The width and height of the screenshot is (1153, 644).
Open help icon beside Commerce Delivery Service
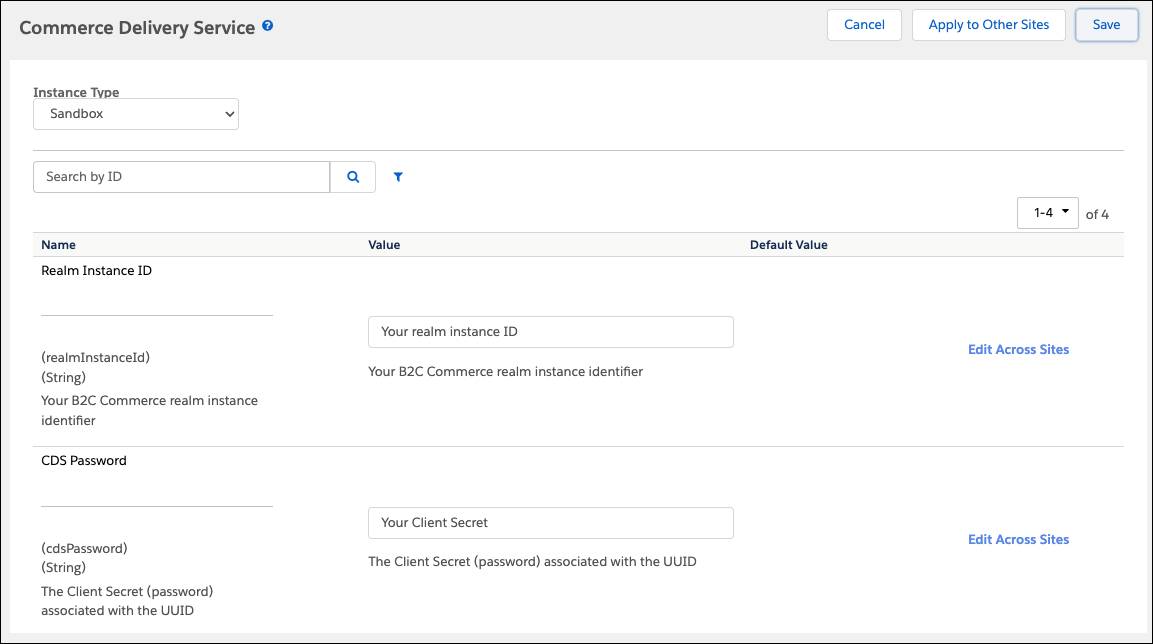(268, 26)
